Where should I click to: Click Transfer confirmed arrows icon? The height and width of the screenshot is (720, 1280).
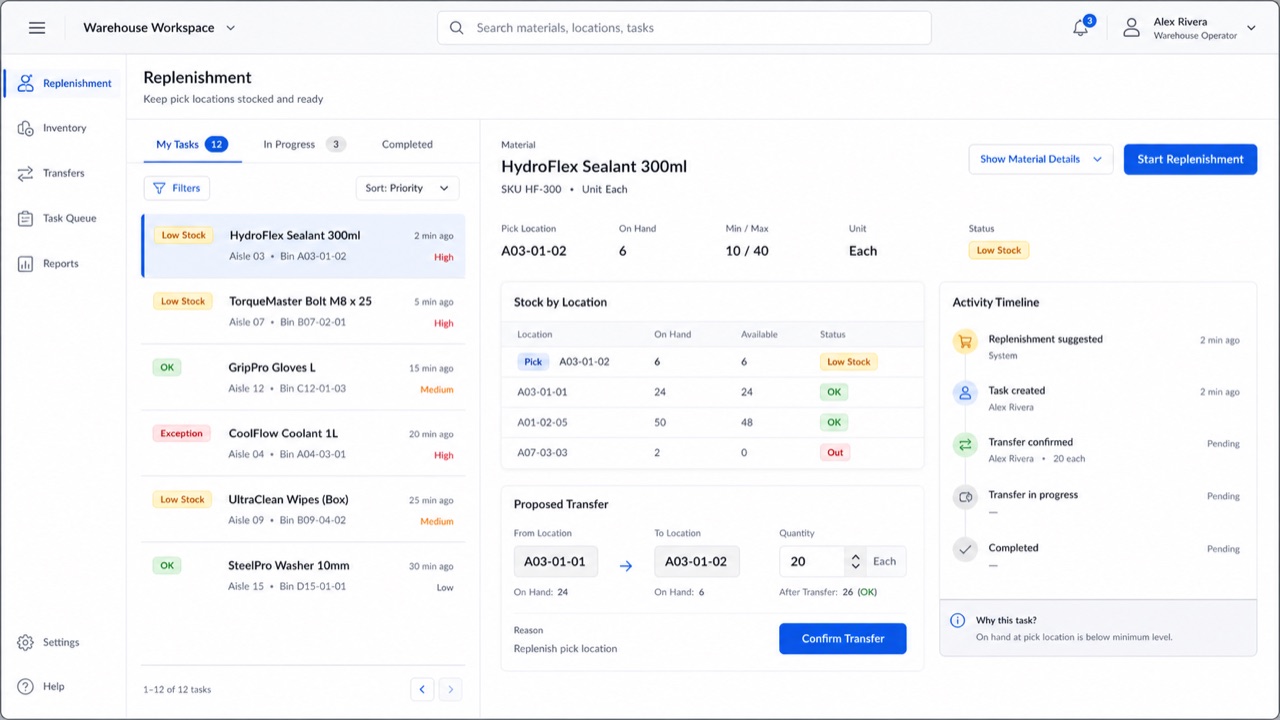tap(965, 445)
